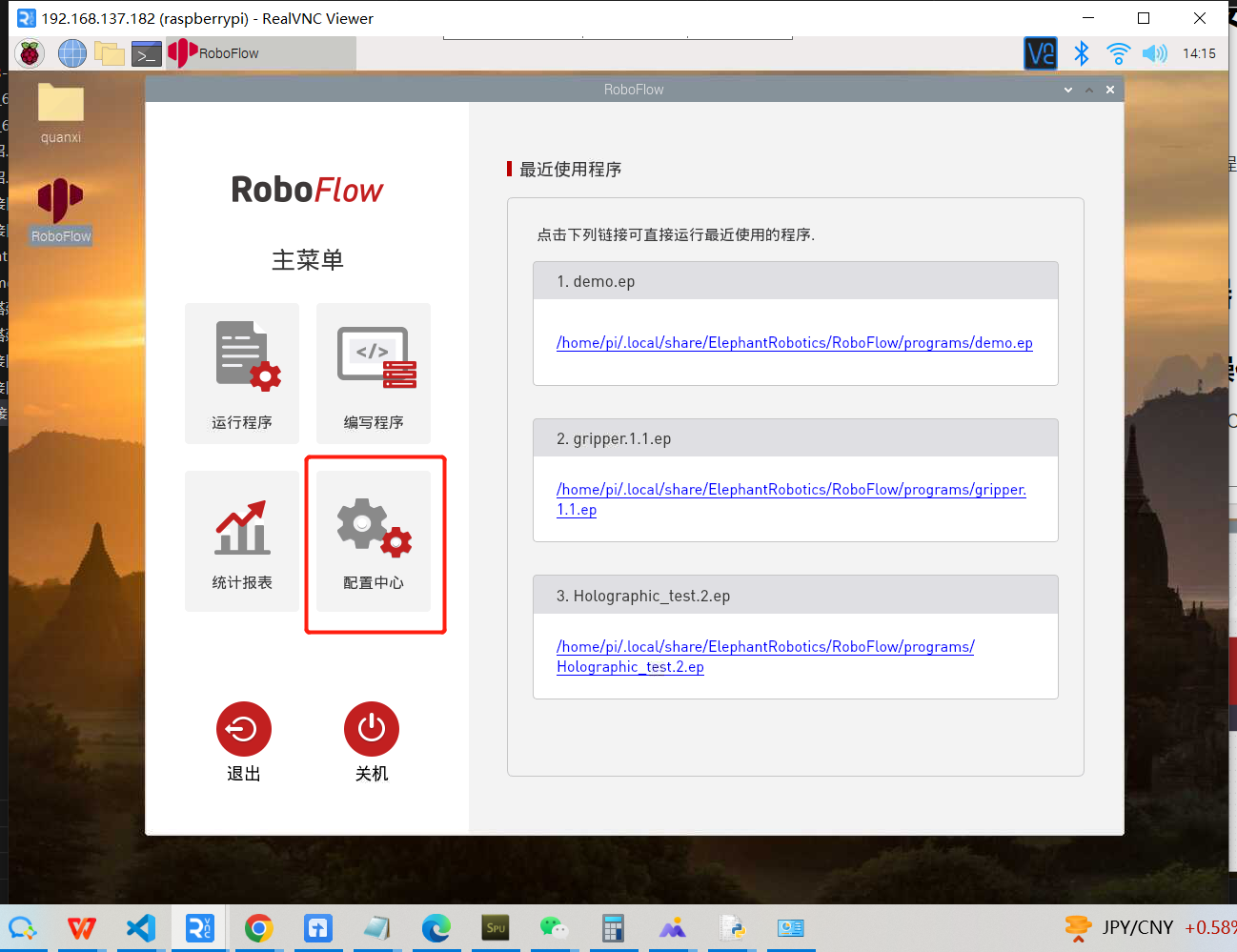Open the gripper.1.1.ep program link
1237x952 pixels.
(x=790, y=490)
